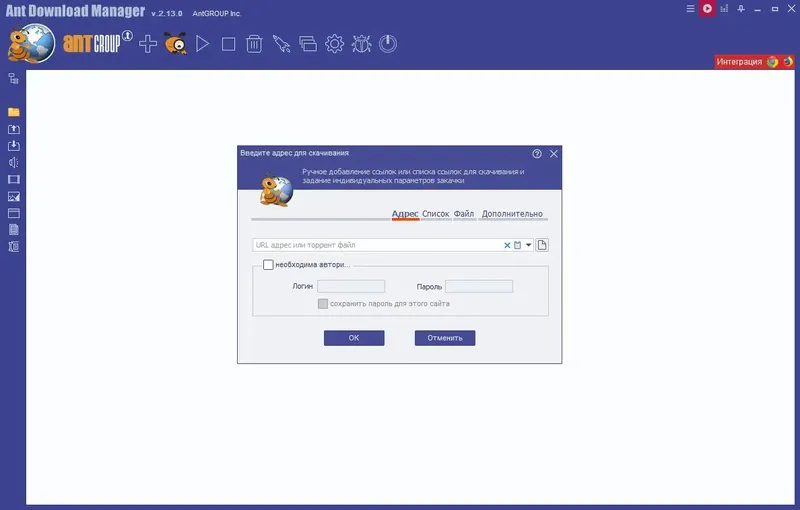Select the download arrow category in sidebar
Screen dimensions: 800x510
pyautogui.click(x=14, y=146)
